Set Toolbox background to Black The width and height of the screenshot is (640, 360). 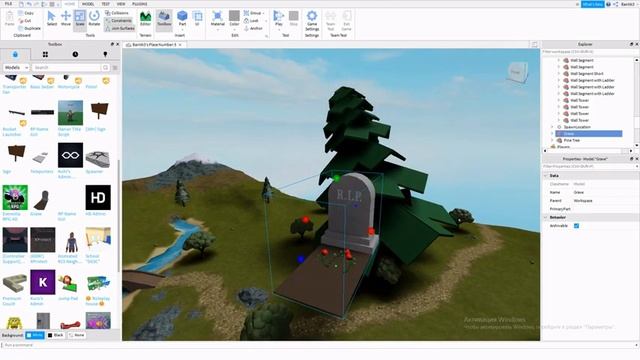coord(56,335)
